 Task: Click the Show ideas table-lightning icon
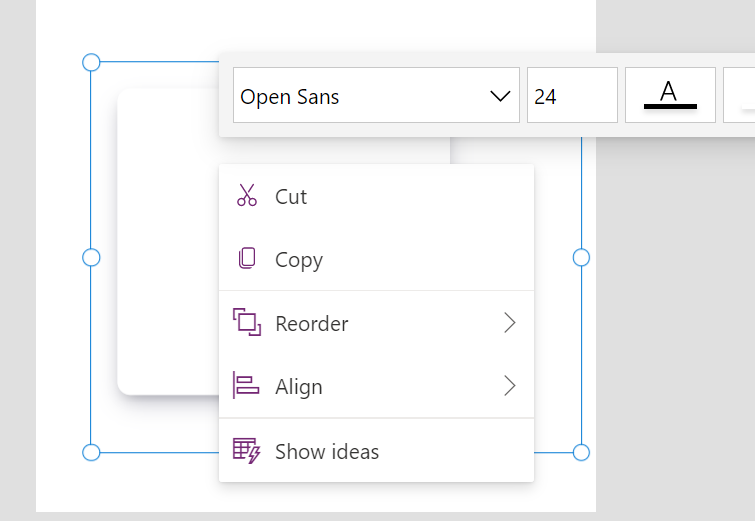tap(247, 450)
